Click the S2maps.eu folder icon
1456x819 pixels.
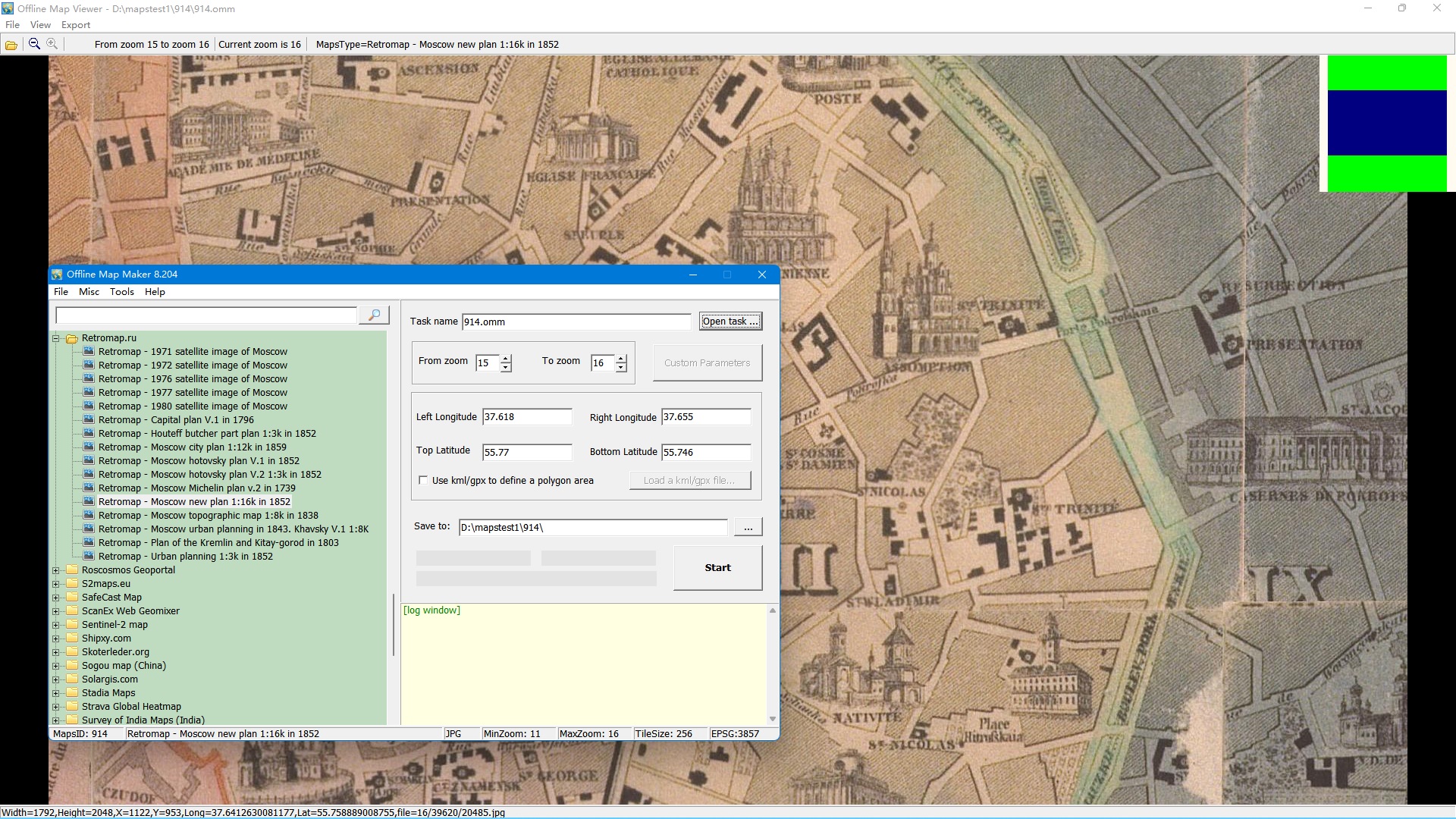tap(72, 584)
